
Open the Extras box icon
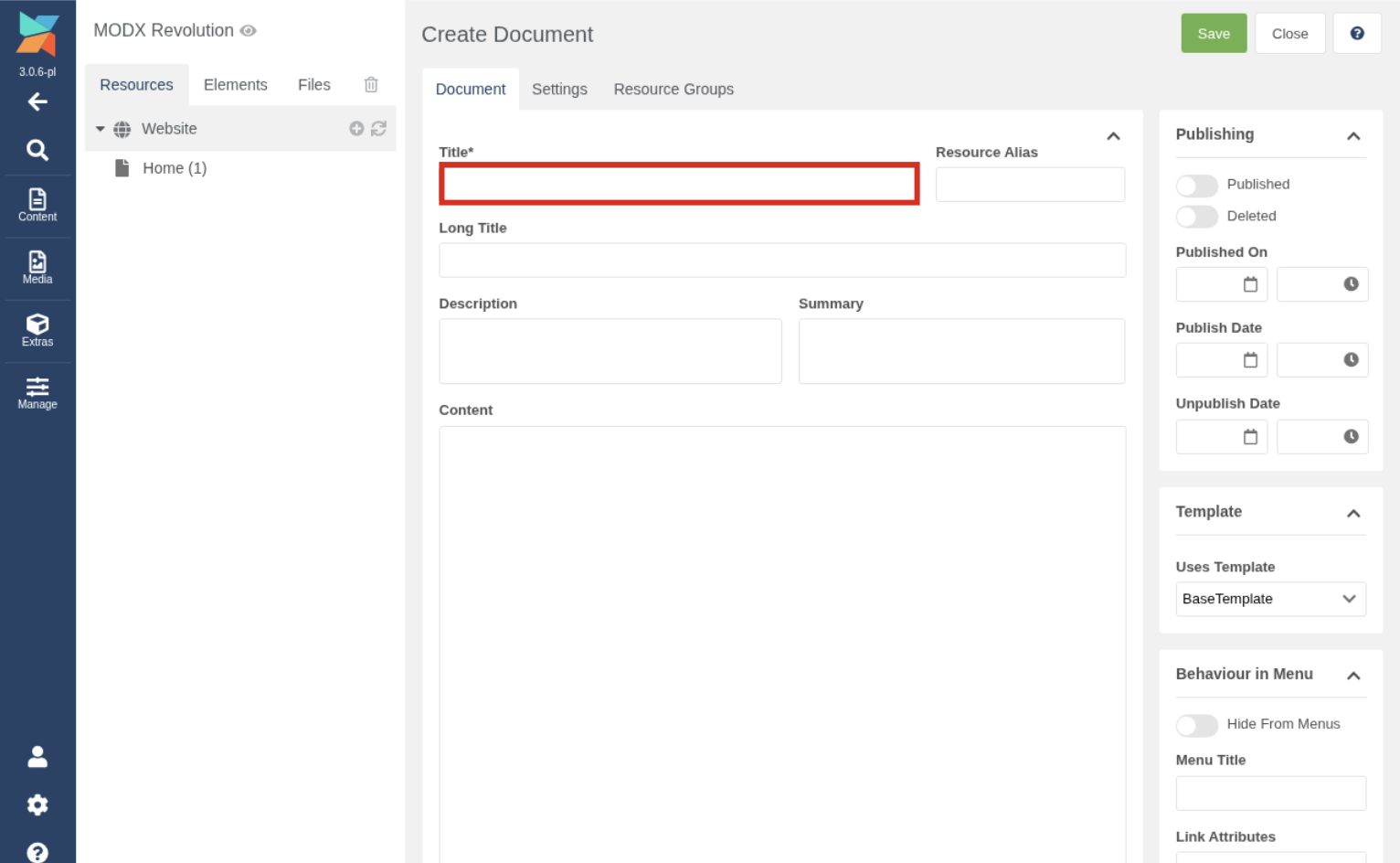pyautogui.click(x=37, y=330)
